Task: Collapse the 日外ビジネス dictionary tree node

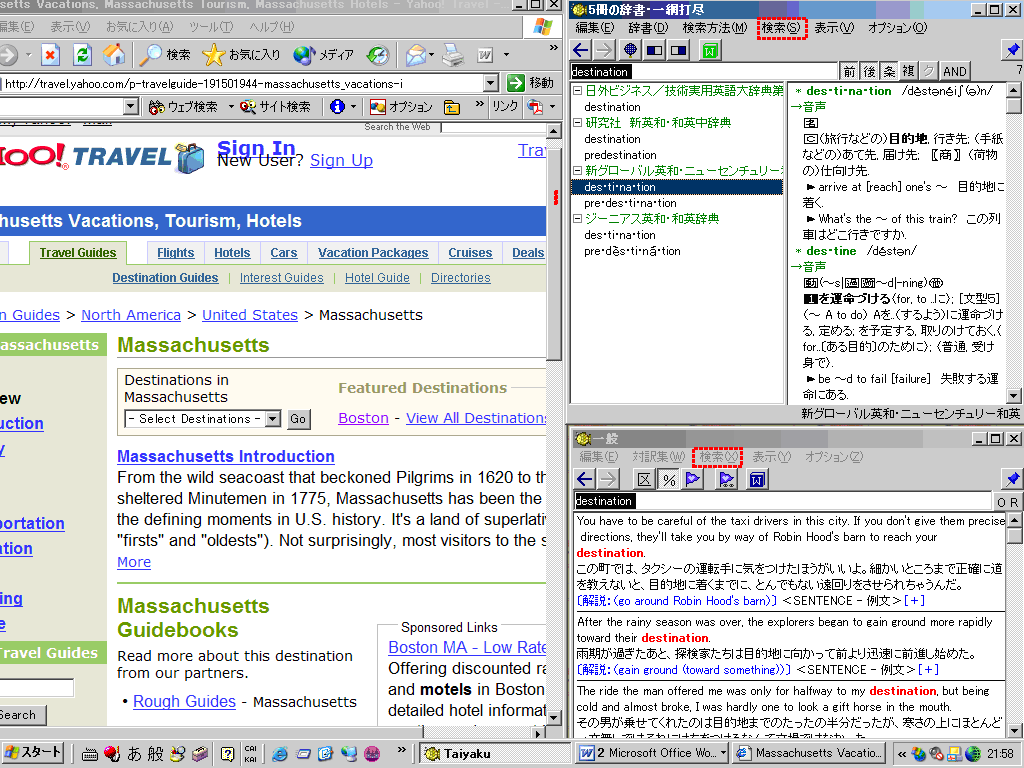Action: 577,90
